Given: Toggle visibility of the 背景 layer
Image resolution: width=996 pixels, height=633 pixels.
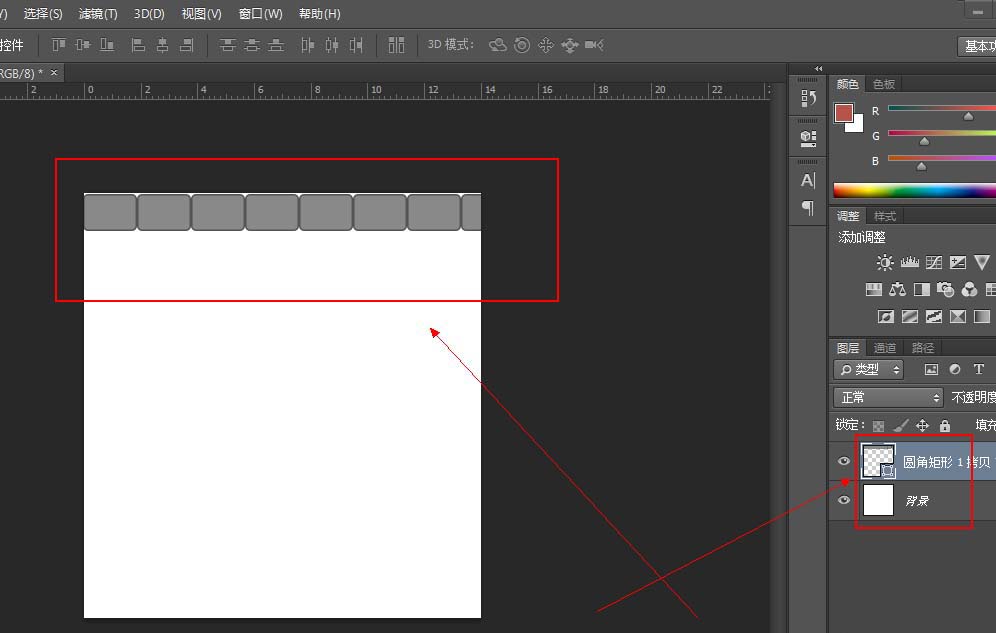Looking at the screenshot, I should tap(843, 499).
